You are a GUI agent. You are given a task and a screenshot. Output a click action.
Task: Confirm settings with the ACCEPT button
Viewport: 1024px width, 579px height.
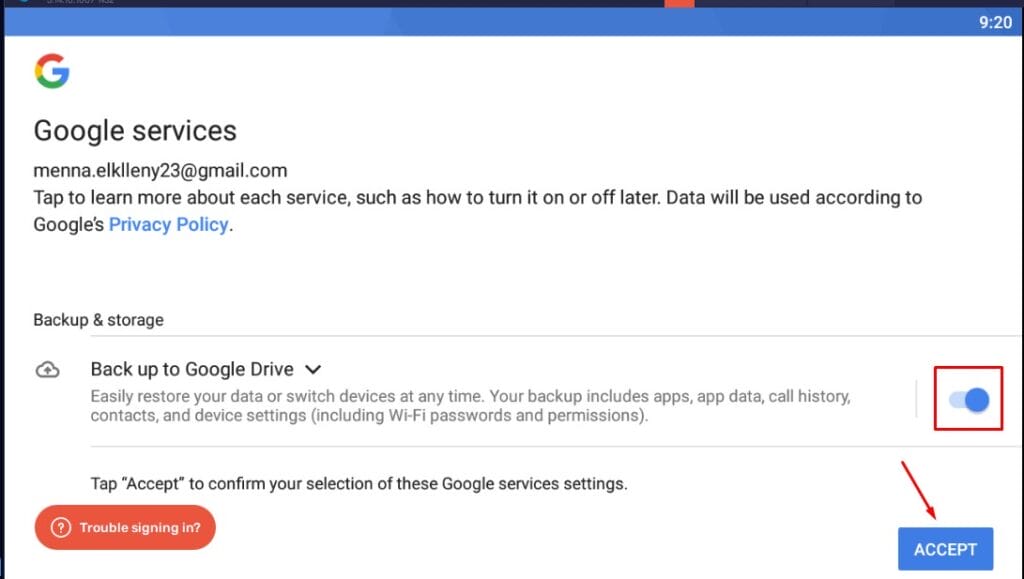945,549
